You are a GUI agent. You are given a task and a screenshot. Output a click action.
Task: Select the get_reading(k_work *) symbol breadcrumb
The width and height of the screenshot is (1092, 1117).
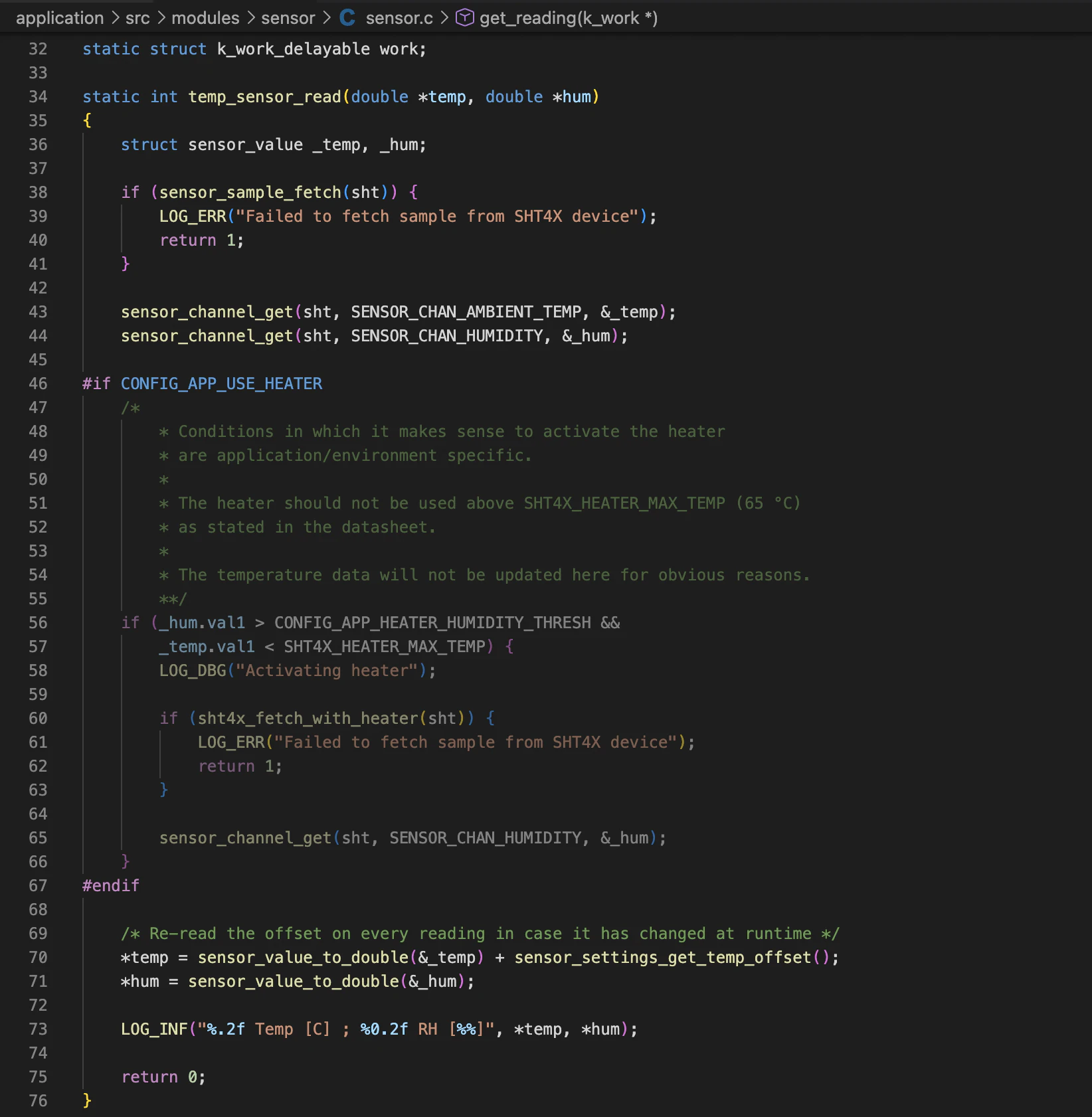point(569,18)
